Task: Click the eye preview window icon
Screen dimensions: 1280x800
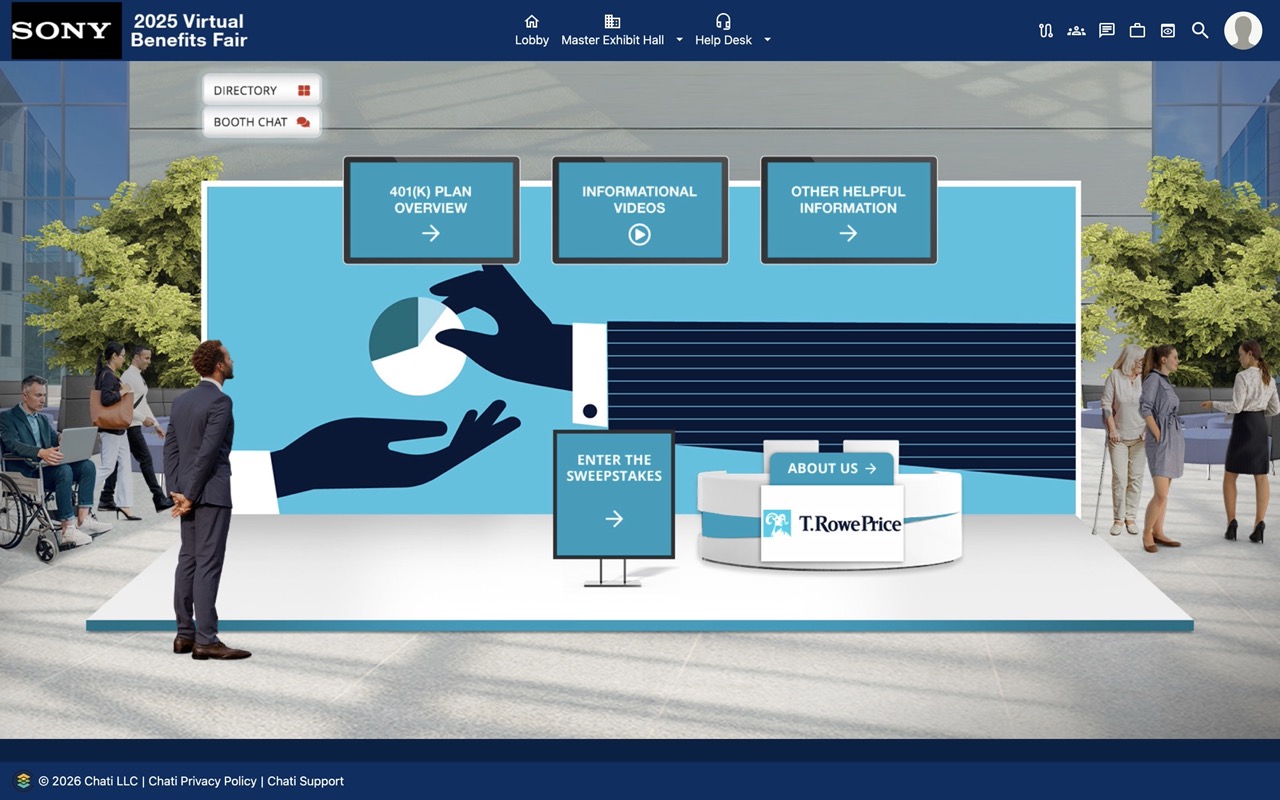Action: (1168, 31)
